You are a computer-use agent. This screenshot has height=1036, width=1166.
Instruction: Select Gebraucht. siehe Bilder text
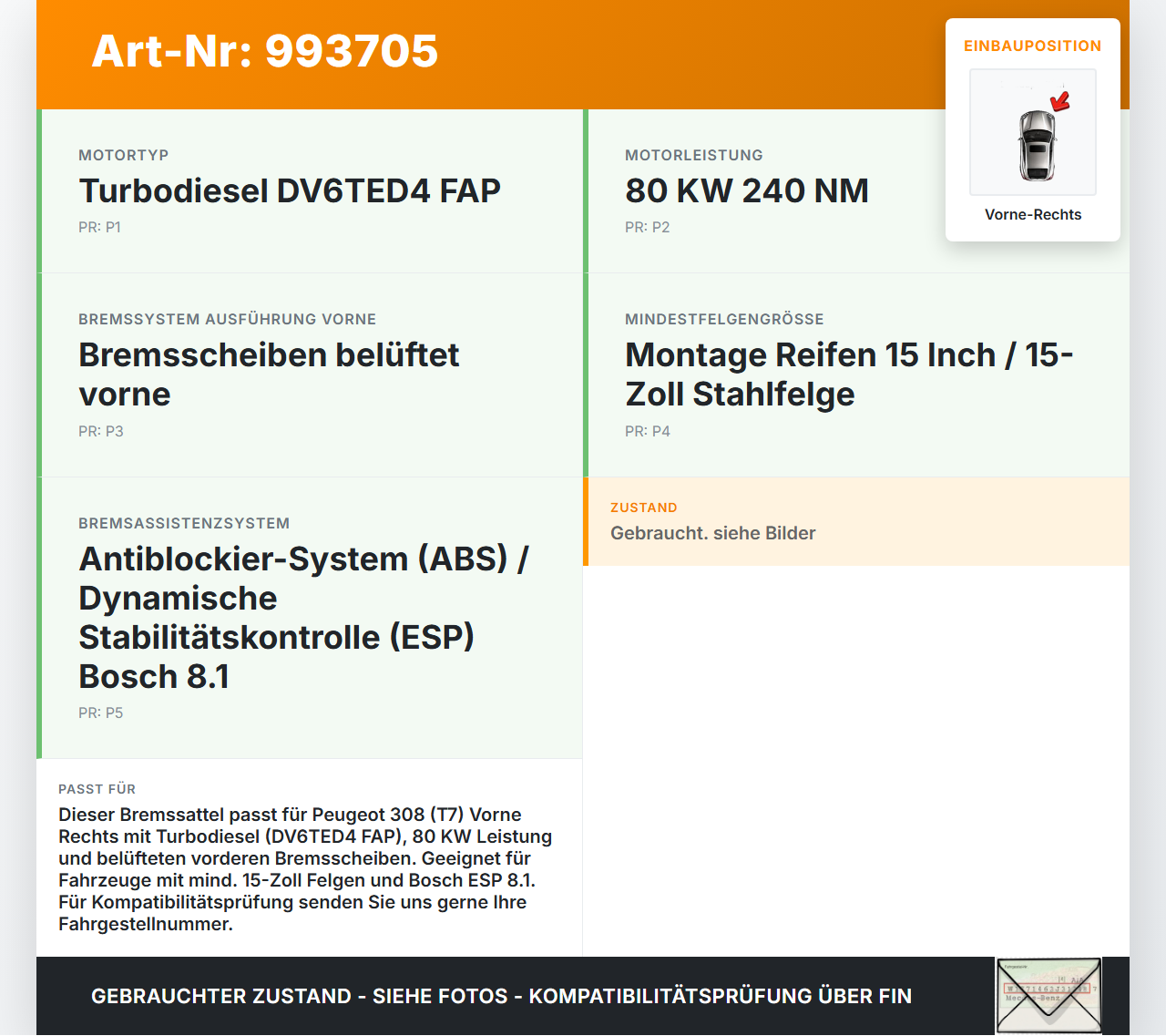click(713, 533)
